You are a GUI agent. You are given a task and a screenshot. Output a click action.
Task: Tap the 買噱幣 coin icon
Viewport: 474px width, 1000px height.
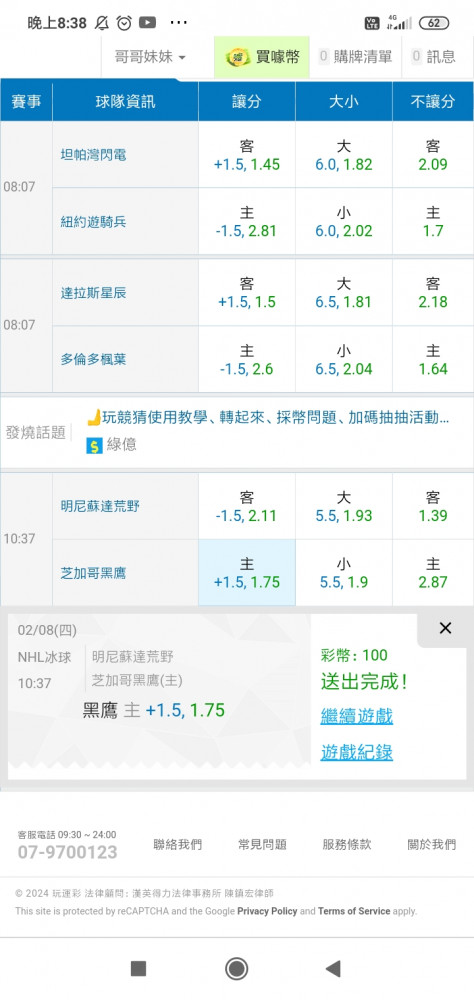pyautogui.click(x=238, y=57)
